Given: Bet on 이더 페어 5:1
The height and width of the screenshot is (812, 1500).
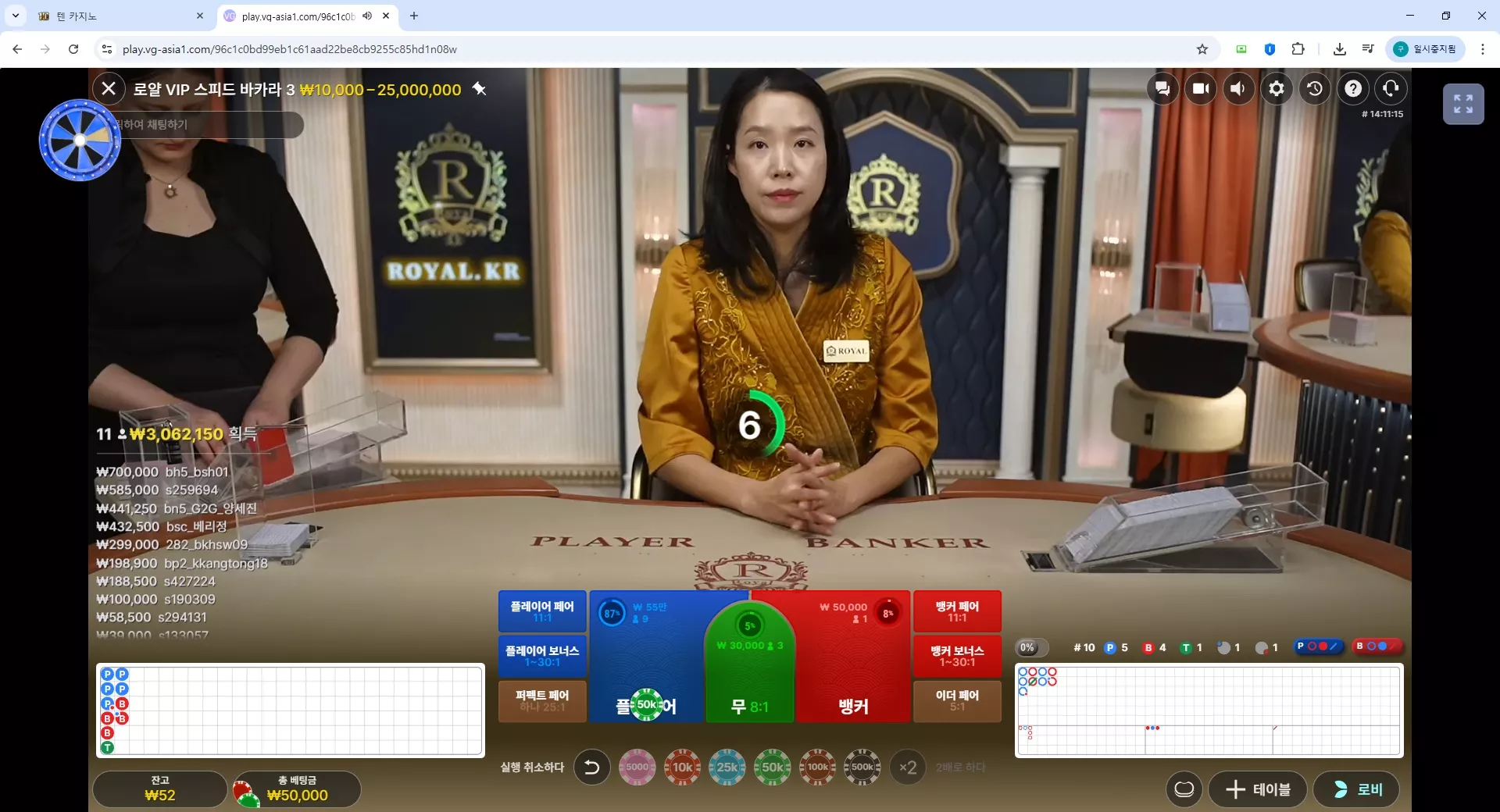Looking at the screenshot, I should point(957,700).
